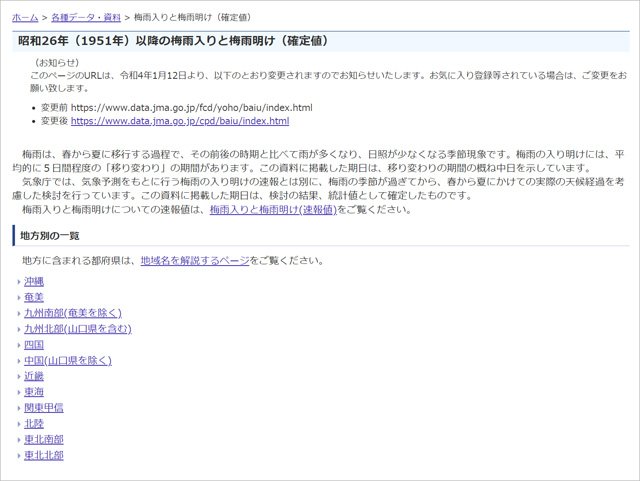This screenshot has height=481, width=640.
Task: Select the 東海 region link
Action: (x=34, y=392)
